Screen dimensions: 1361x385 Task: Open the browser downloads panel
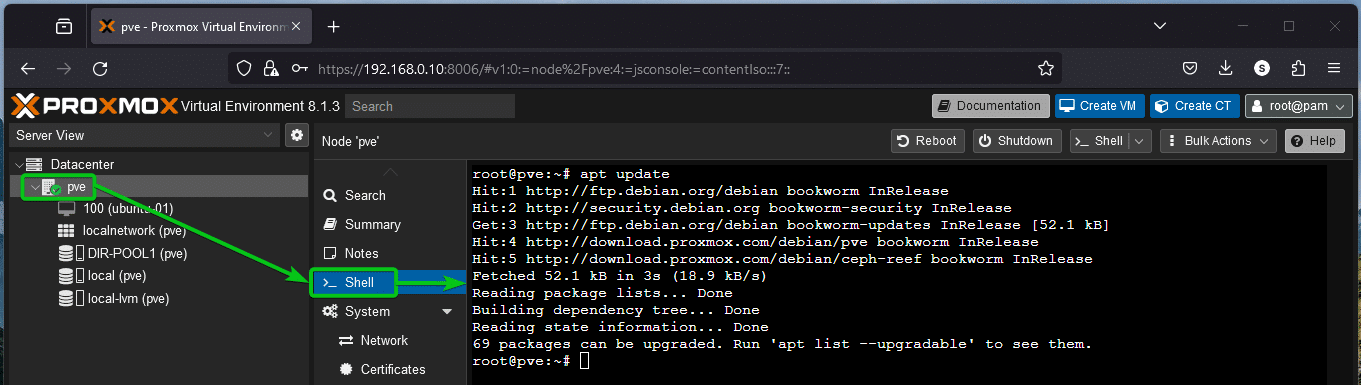(1226, 69)
